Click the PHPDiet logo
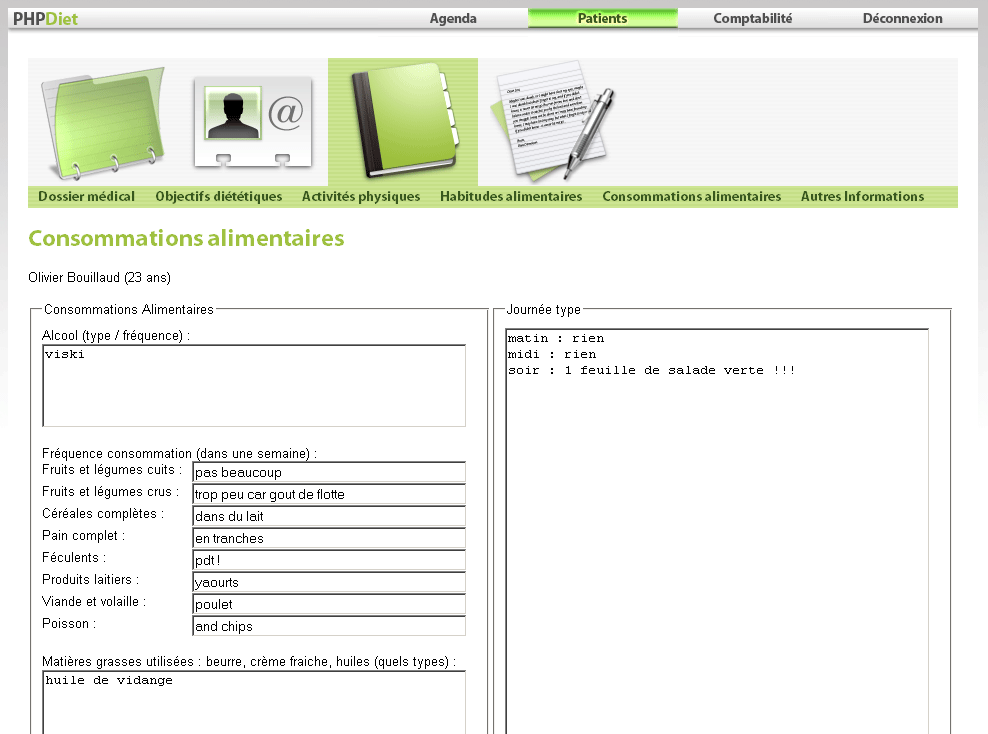The width and height of the screenshot is (988, 734). click(x=46, y=18)
